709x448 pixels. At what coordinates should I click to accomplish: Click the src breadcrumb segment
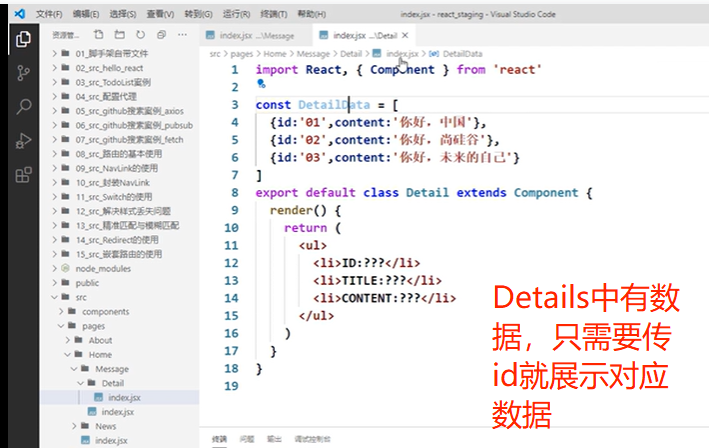[215, 54]
